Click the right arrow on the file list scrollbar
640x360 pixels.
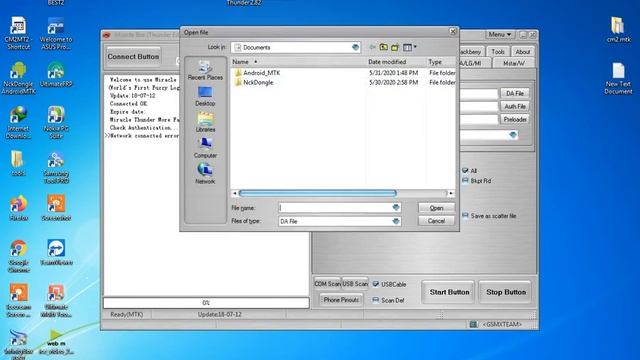pyautogui.click(x=451, y=193)
